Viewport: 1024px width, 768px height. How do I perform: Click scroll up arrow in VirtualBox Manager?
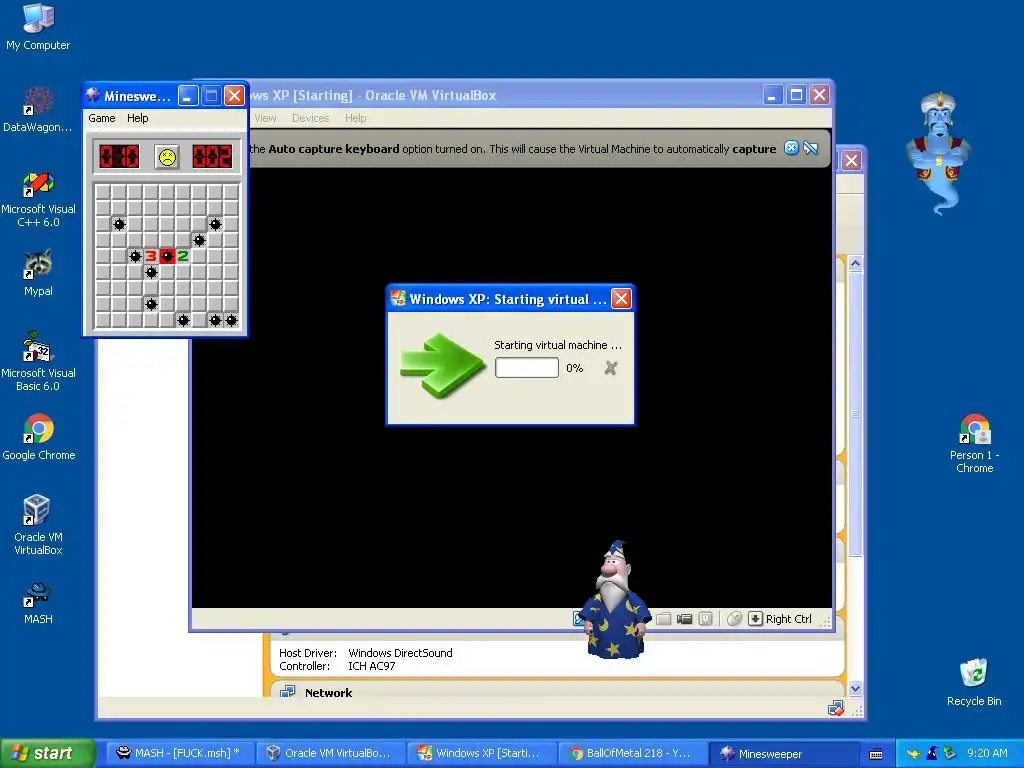(856, 264)
